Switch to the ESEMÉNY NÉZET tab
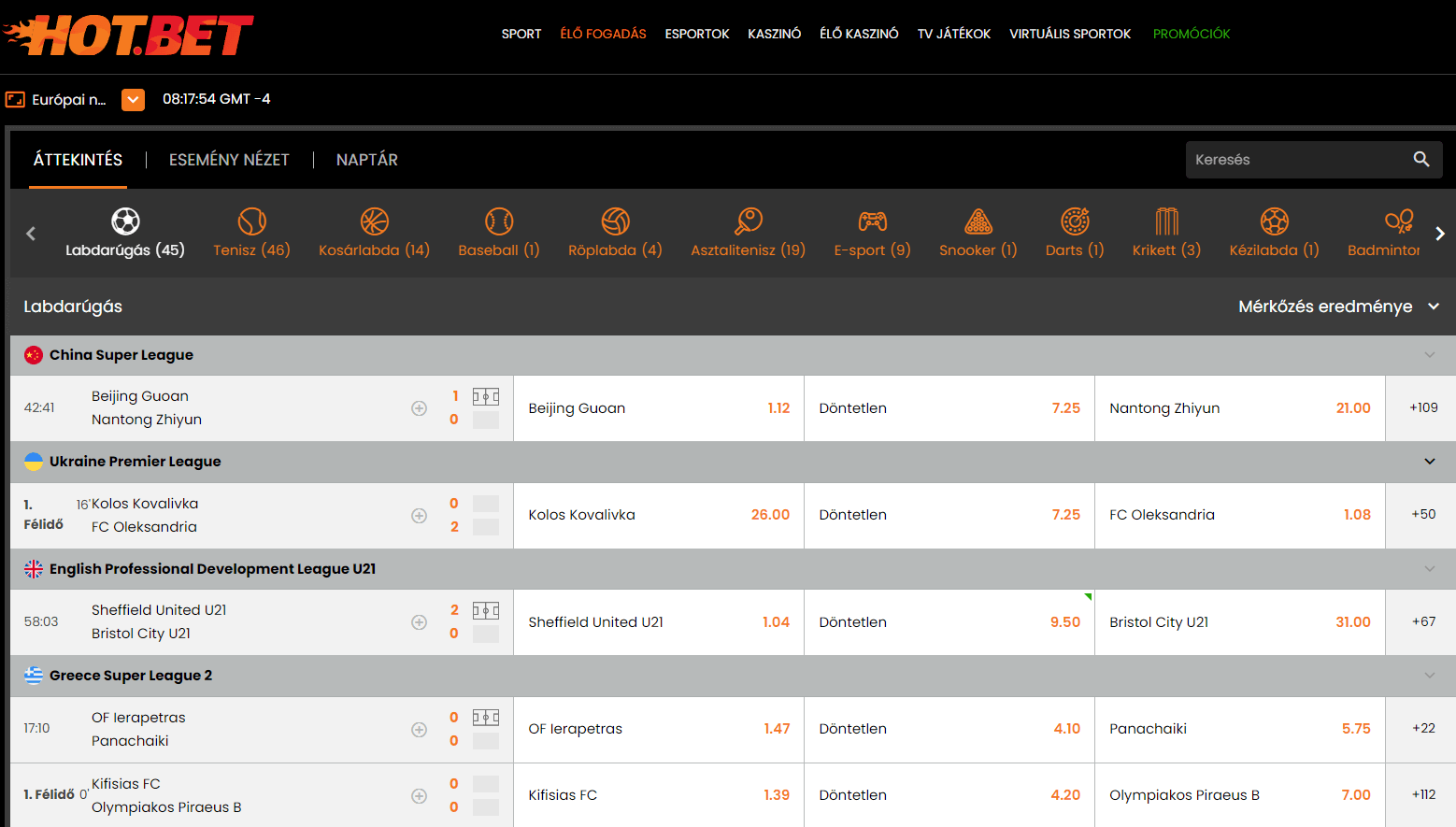Image resolution: width=1456 pixels, height=827 pixels. pyautogui.click(x=229, y=160)
